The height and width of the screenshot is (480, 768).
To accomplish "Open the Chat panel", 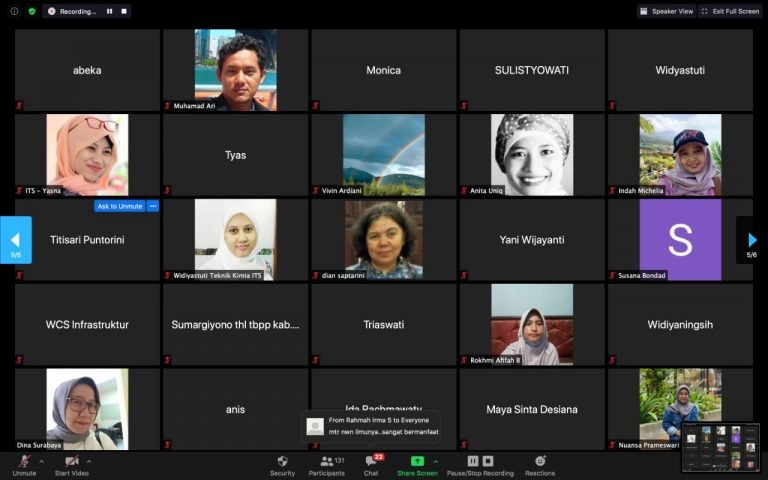I will pyautogui.click(x=371, y=461).
